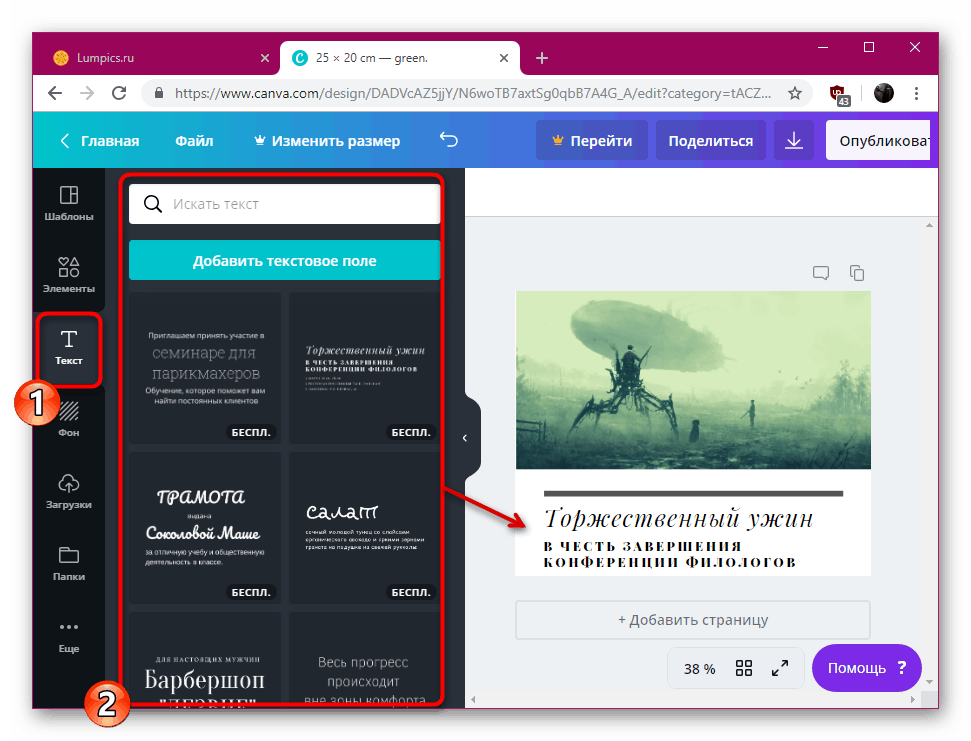The height and width of the screenshot is (741, 971).
Task: Bookmark this page with the star
Action: (795, 93)
